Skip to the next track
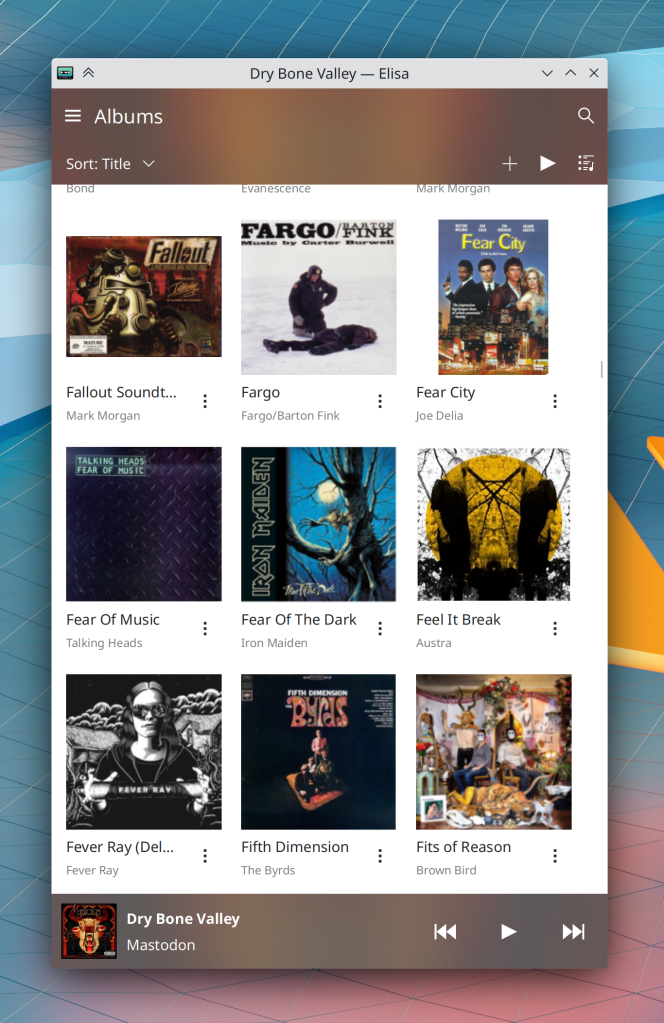Image resolution: width=664 pixels, height=1023 pixels. [573, 932]
